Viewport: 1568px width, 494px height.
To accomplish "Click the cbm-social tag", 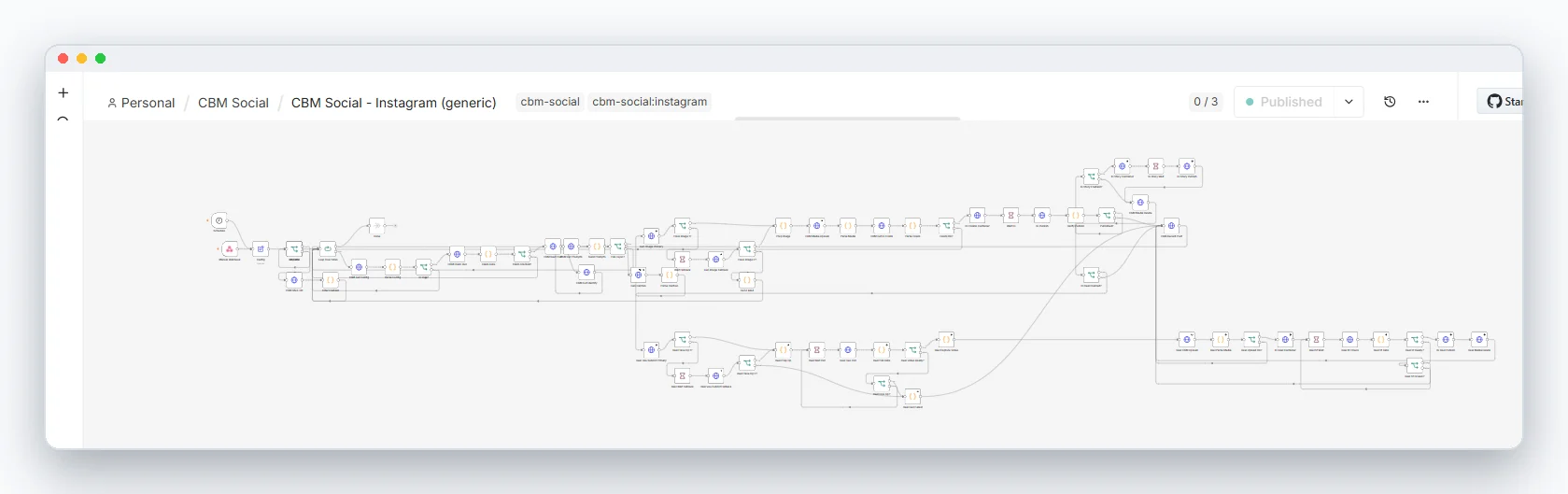I will [550, 102].
